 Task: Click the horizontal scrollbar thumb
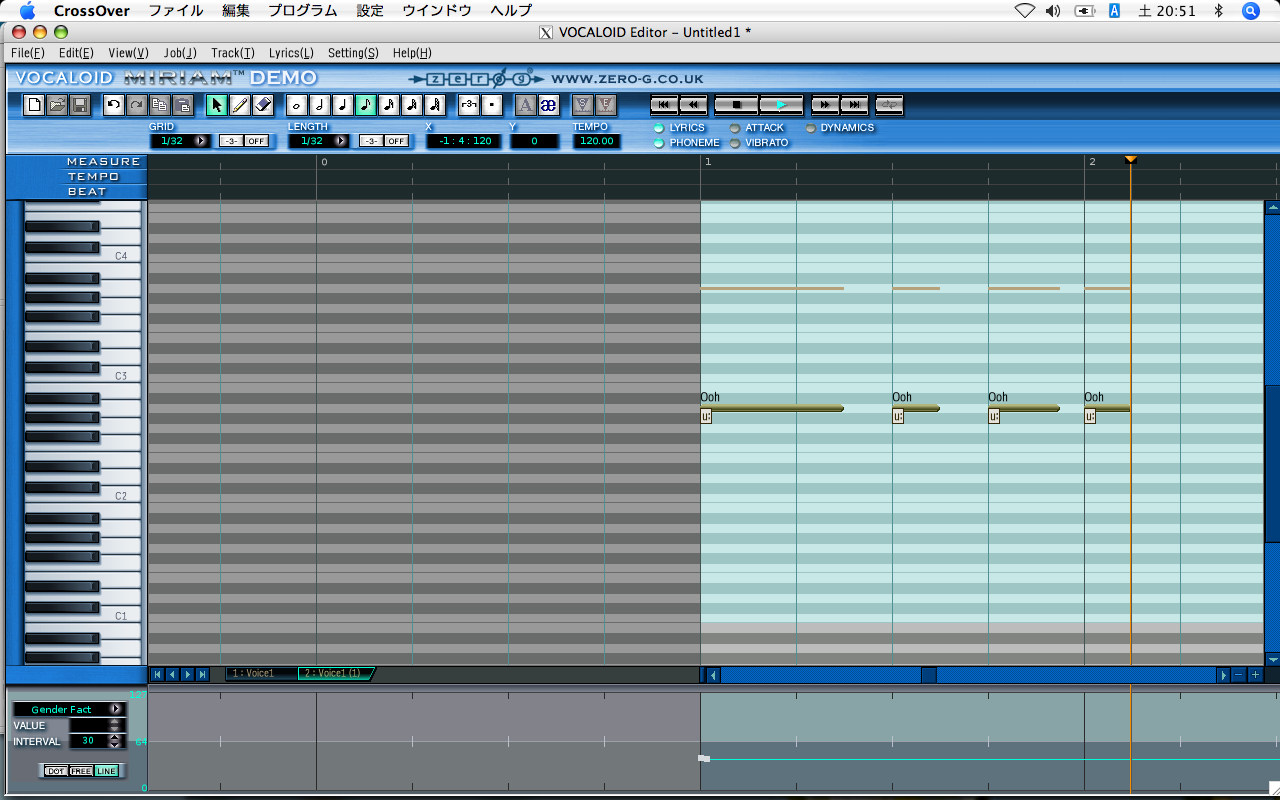[x=929, y=675]
